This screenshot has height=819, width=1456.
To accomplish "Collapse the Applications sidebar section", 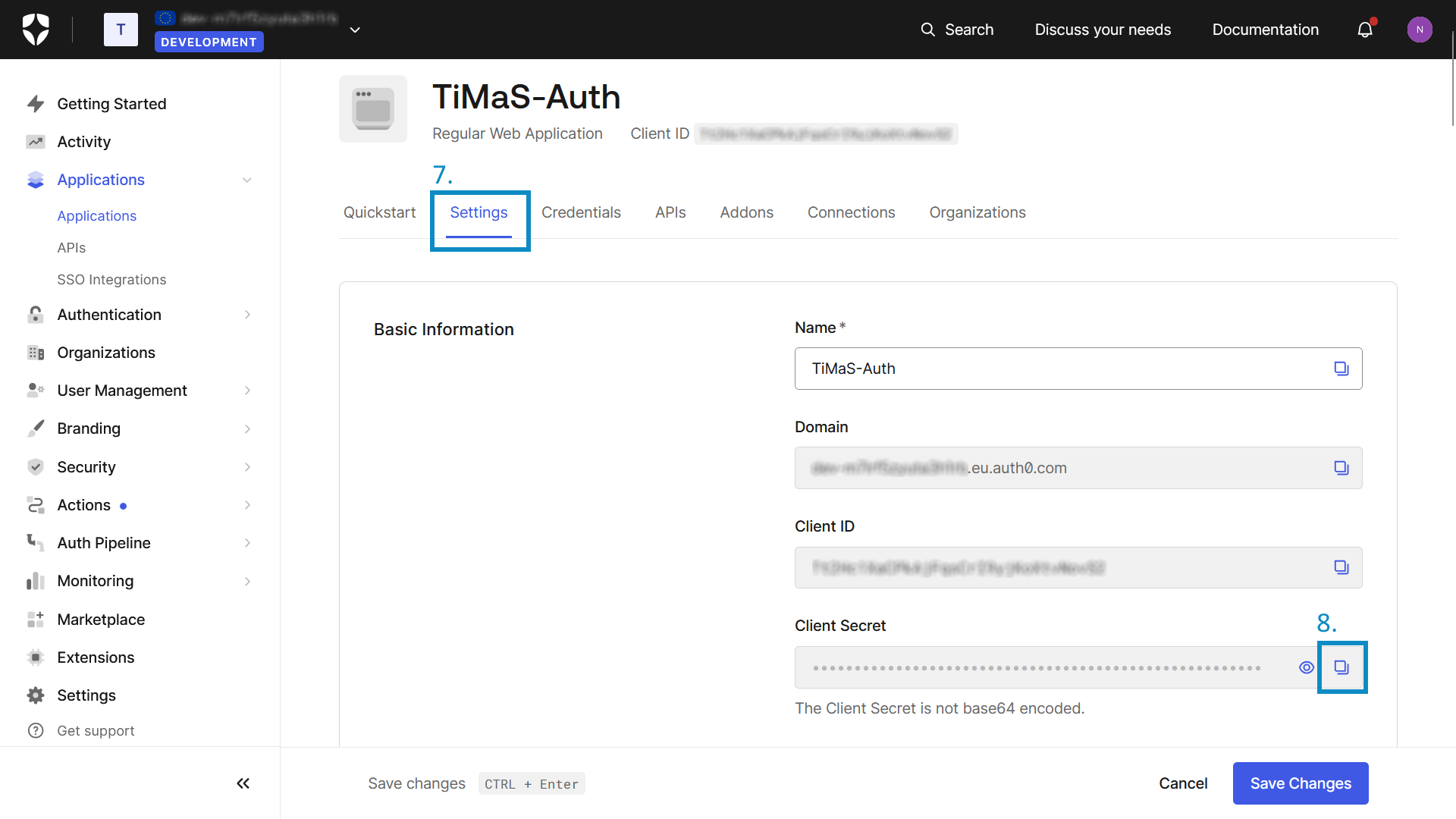I will pyautogui.click(x=247, y=180).
